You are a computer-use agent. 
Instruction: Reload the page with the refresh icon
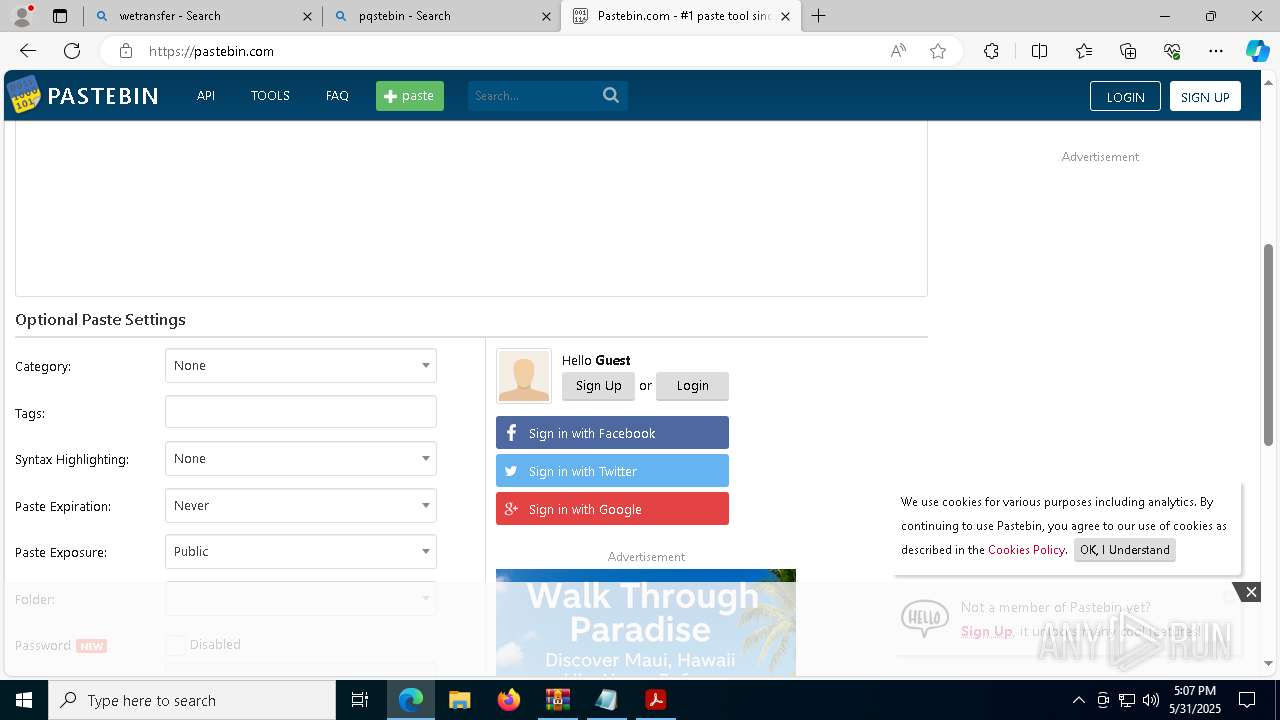point(72,51)
